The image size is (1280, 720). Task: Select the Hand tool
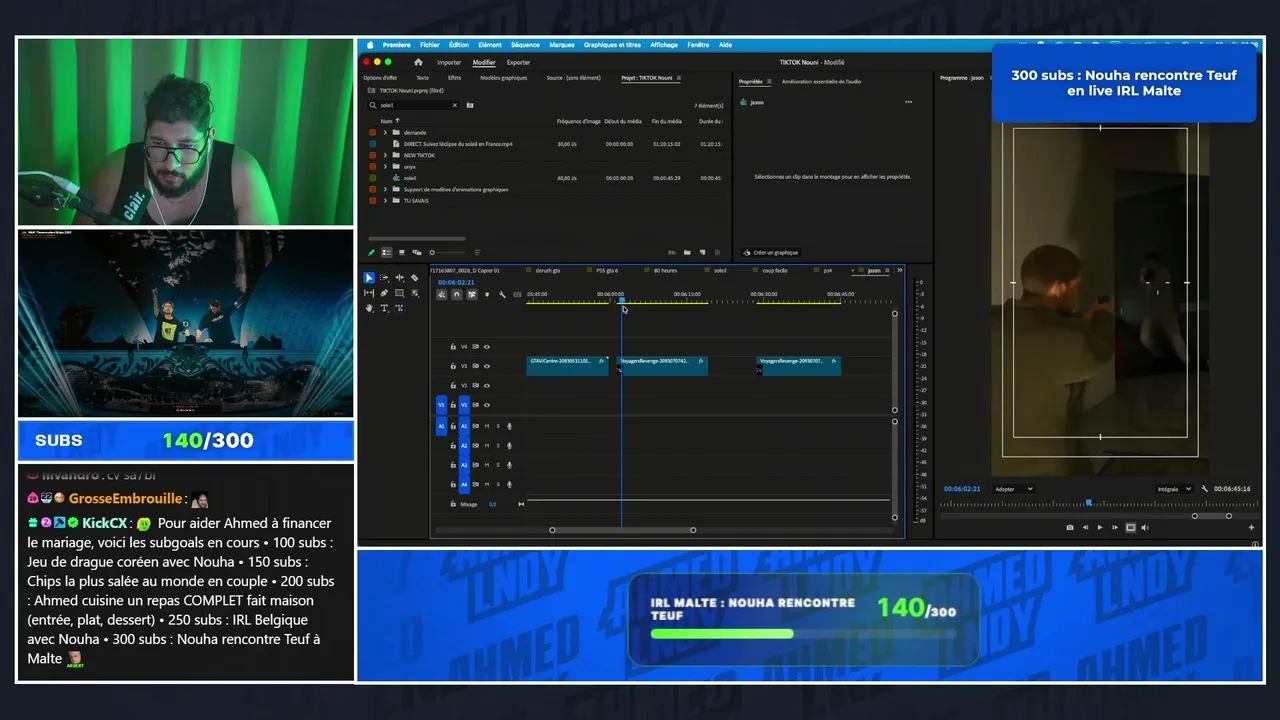[369, 308]
